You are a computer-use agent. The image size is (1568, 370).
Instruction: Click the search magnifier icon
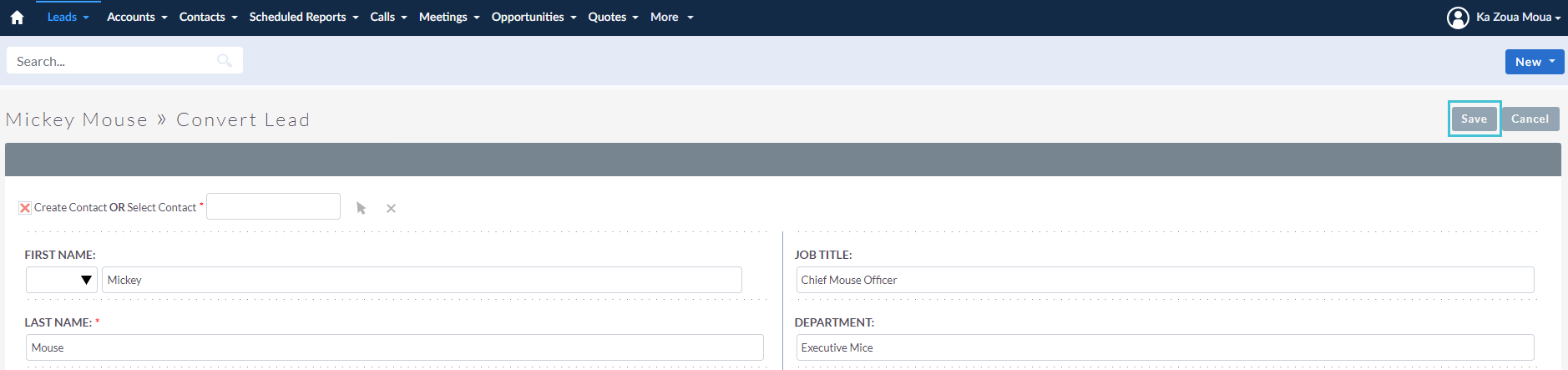(x=224, y=60)
